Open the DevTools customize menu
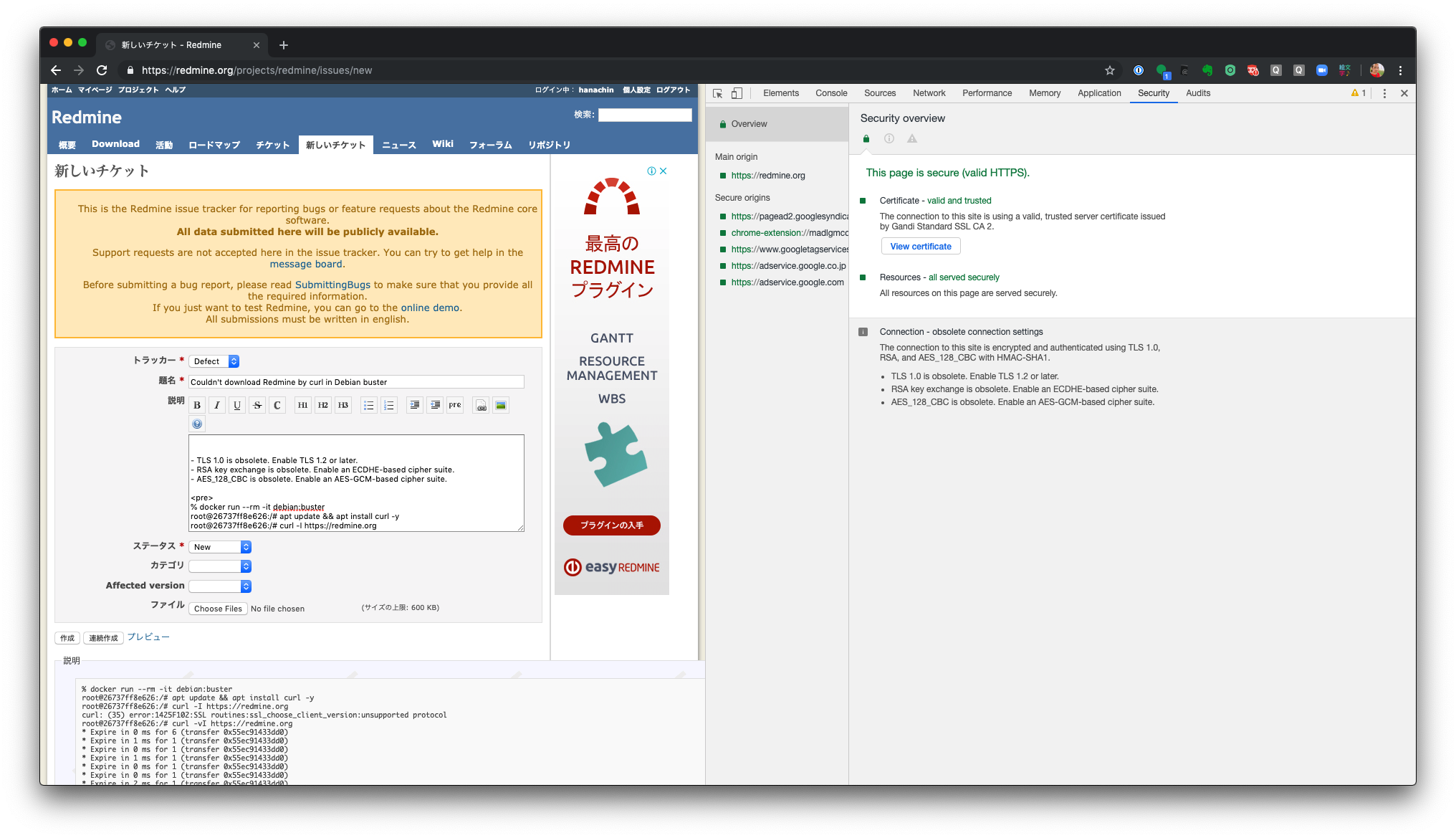1456x838 pixels. [x=1384, y=93]
